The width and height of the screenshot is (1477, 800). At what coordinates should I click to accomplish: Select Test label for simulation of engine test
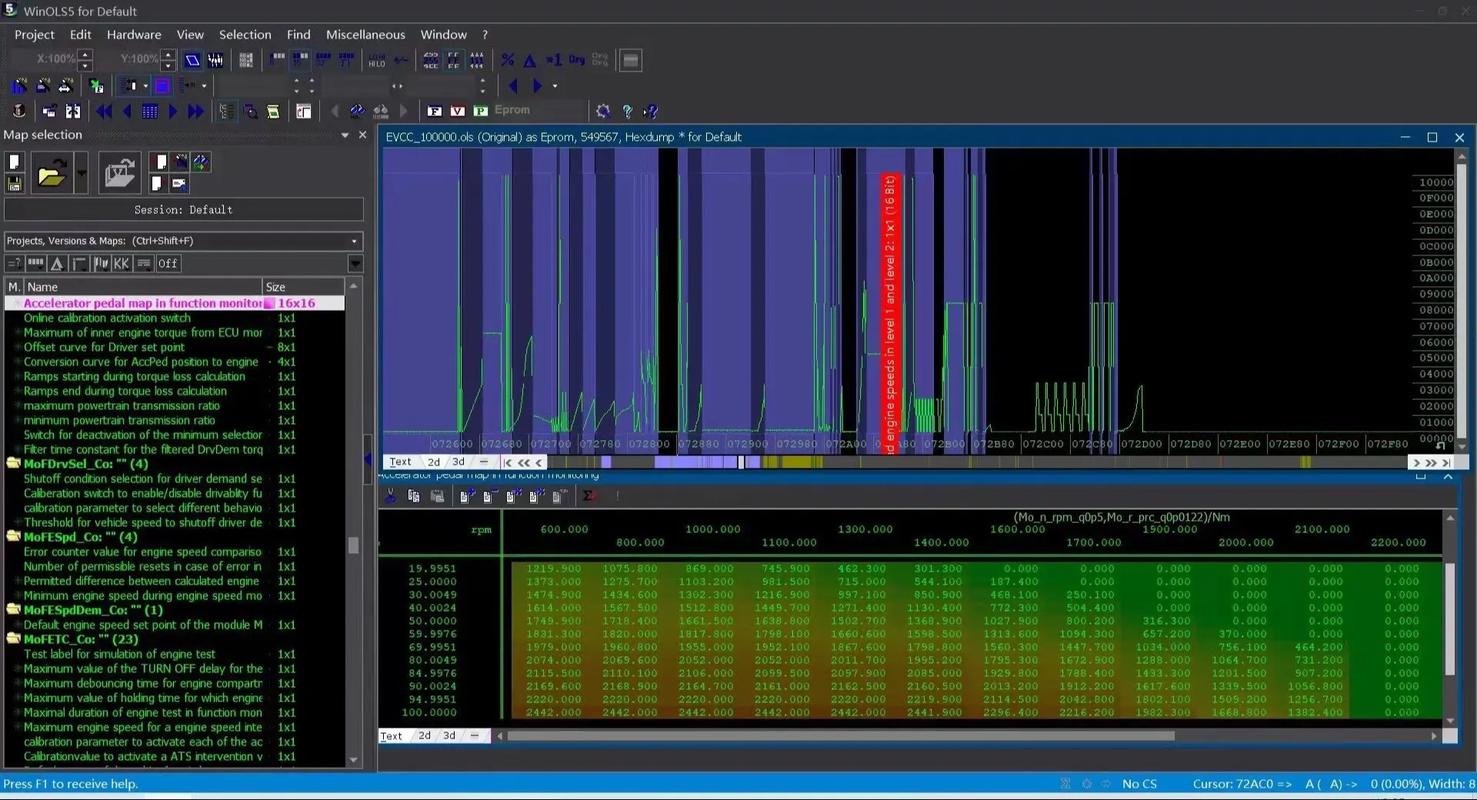tap(120, 654)
